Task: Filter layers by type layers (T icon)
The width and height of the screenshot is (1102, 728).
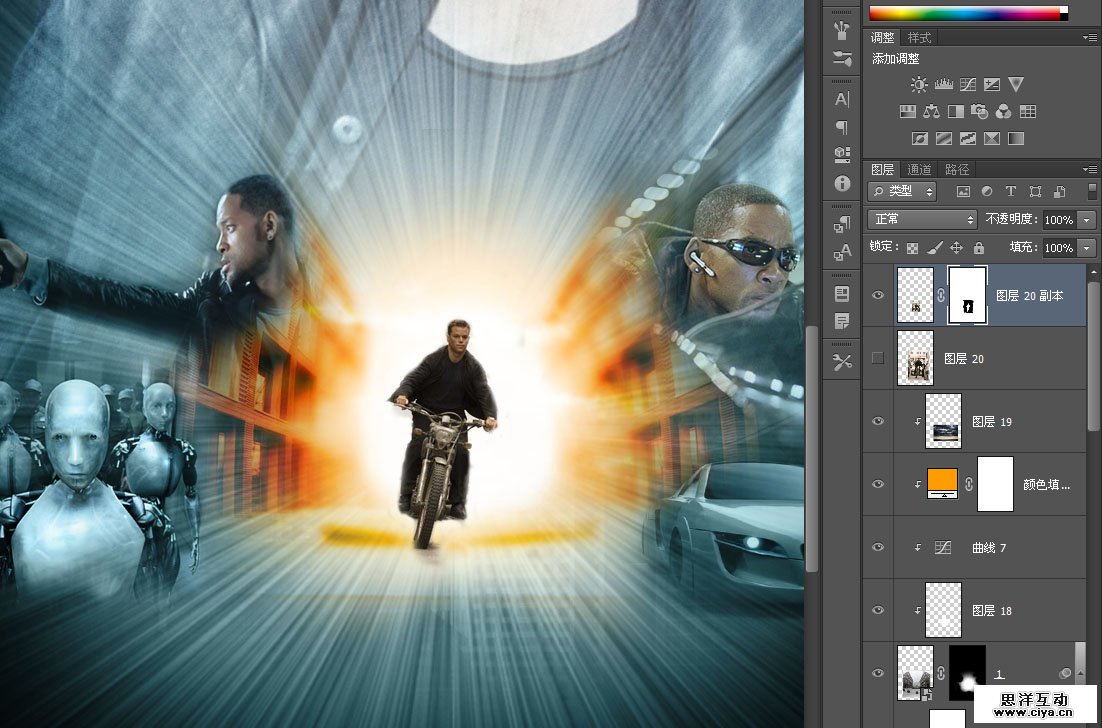Action: point(1011,191)
